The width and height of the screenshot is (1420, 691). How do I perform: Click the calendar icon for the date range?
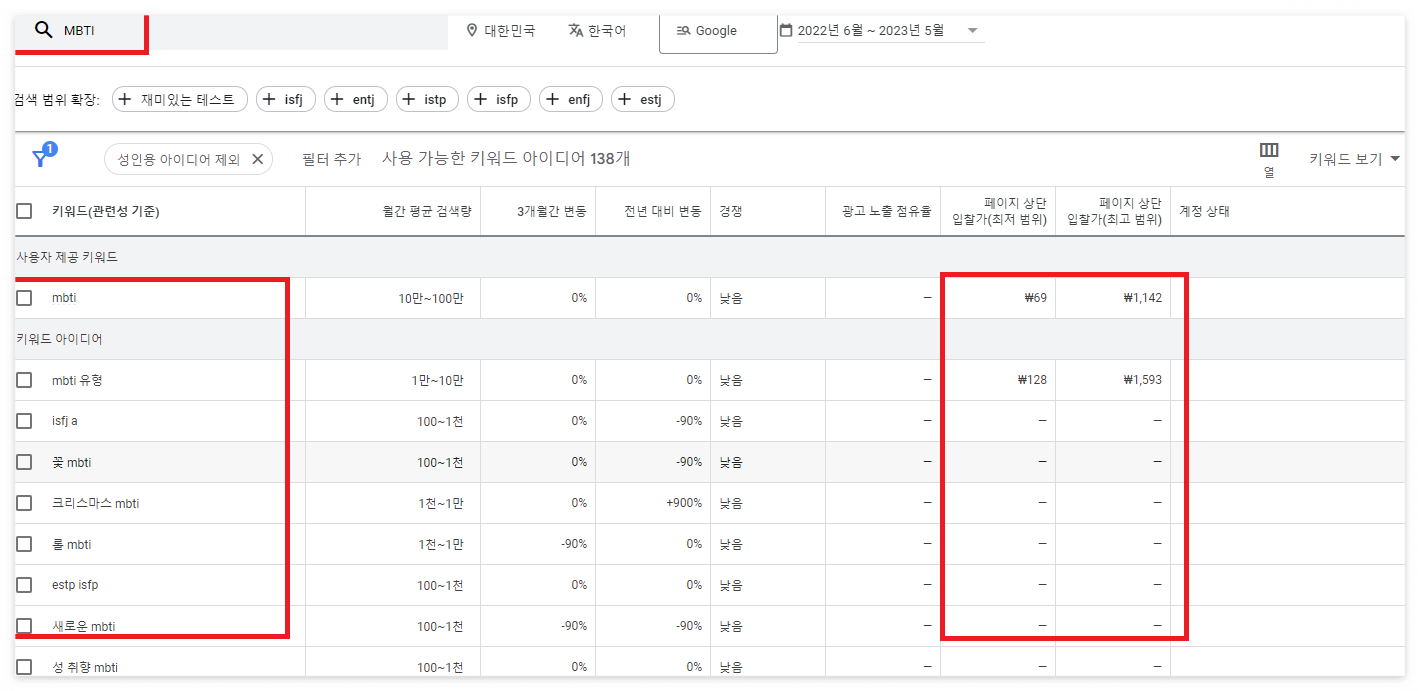[788, 30]
